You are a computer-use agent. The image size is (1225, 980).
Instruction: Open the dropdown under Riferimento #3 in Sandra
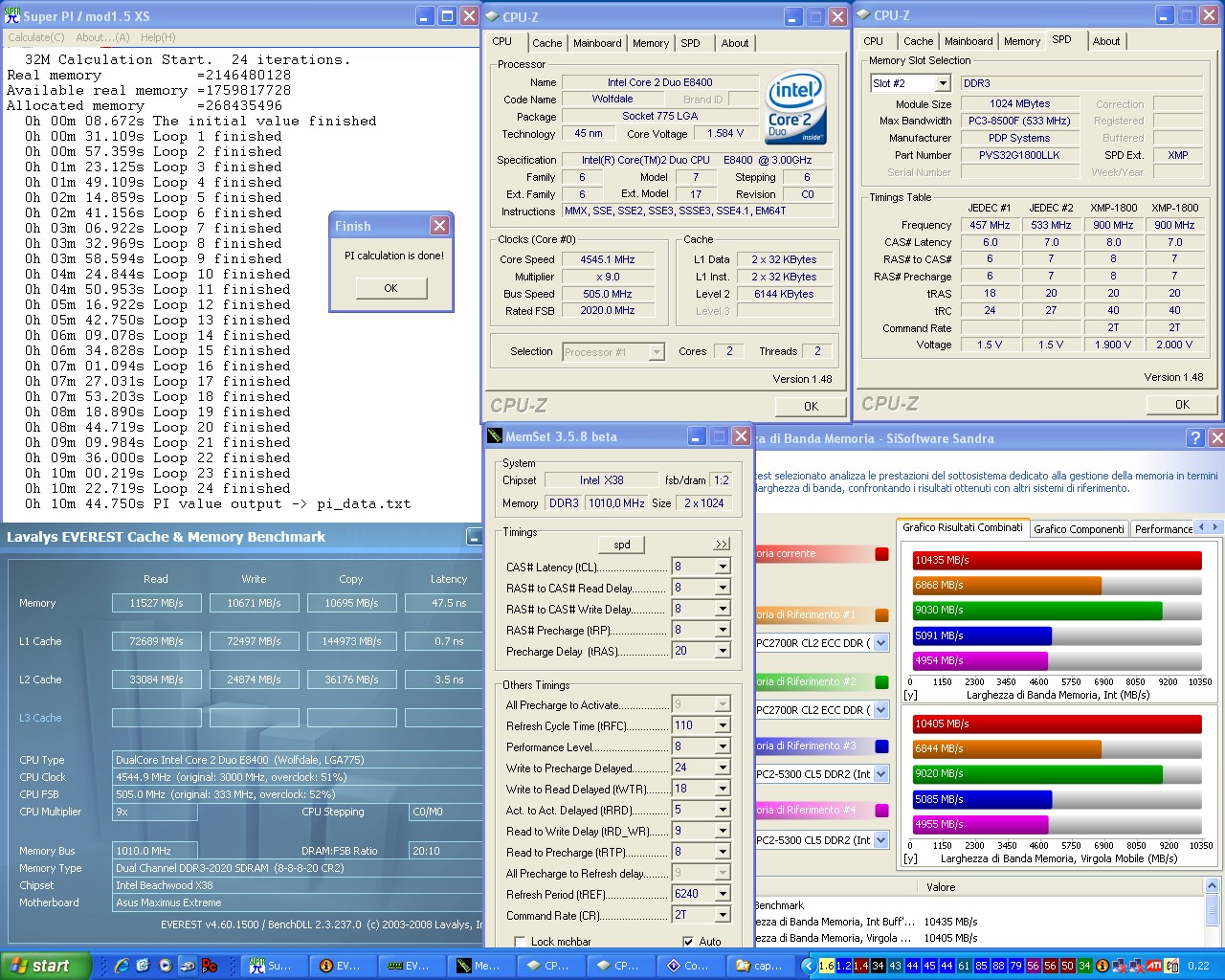pyautogui.click(x=881, y=773)
